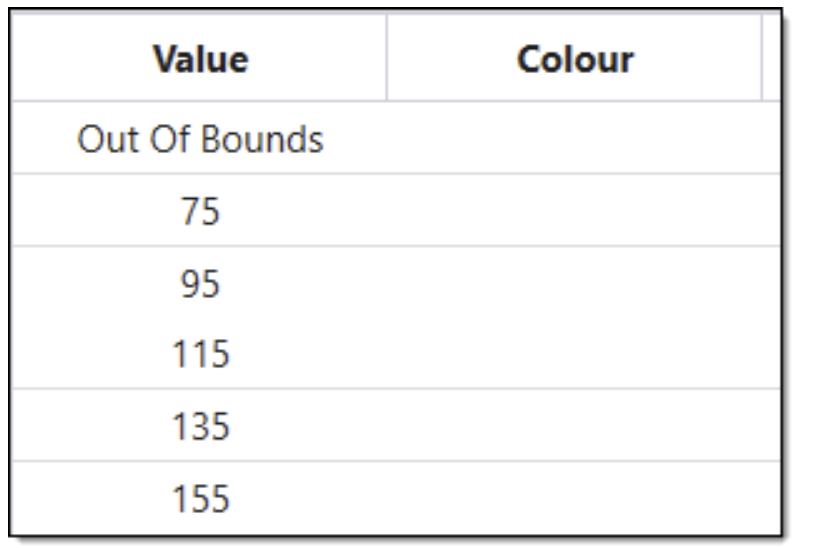Select the 75 value cell
This screenshot has width=813, height=548.
201,211
